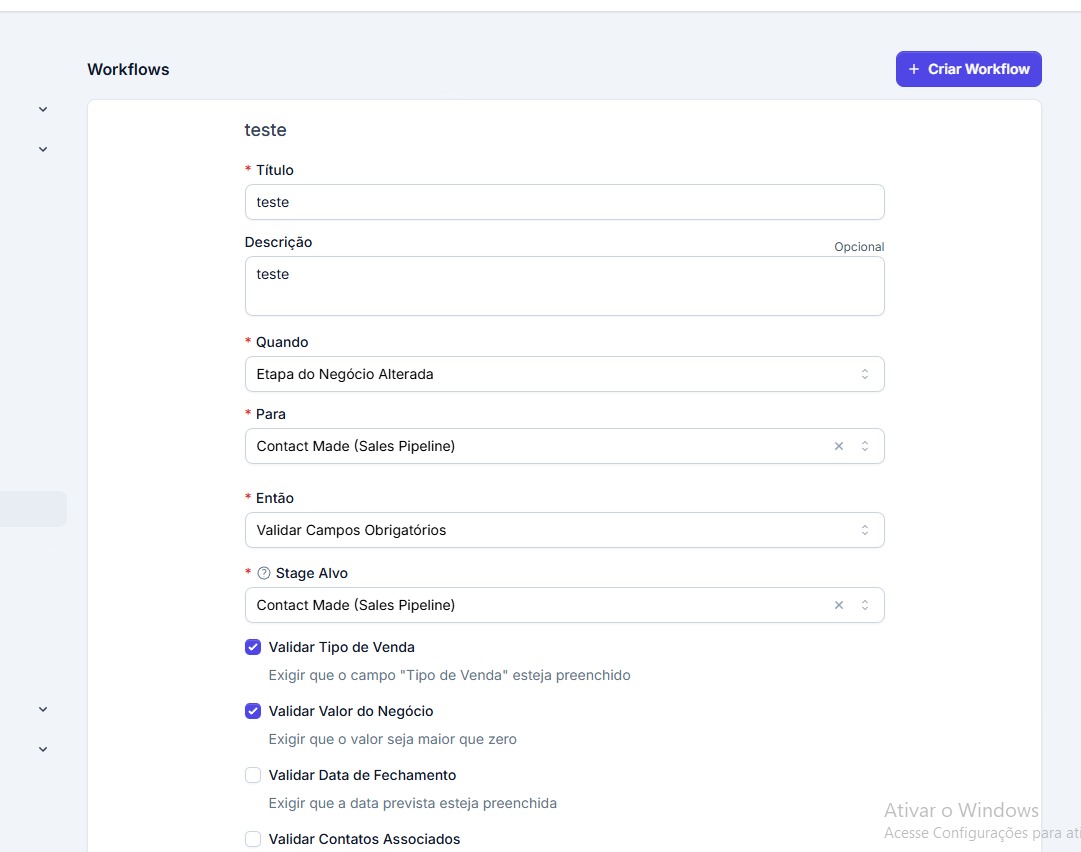Click the help icon beside Stage Alvo

pyautogui.click(x=264, y=574)
